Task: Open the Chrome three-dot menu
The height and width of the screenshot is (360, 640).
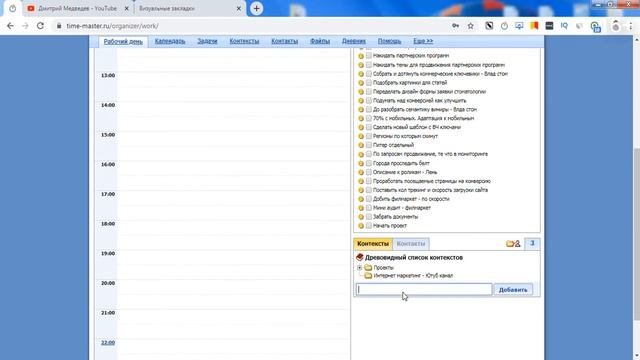Action: coord(631,26)
